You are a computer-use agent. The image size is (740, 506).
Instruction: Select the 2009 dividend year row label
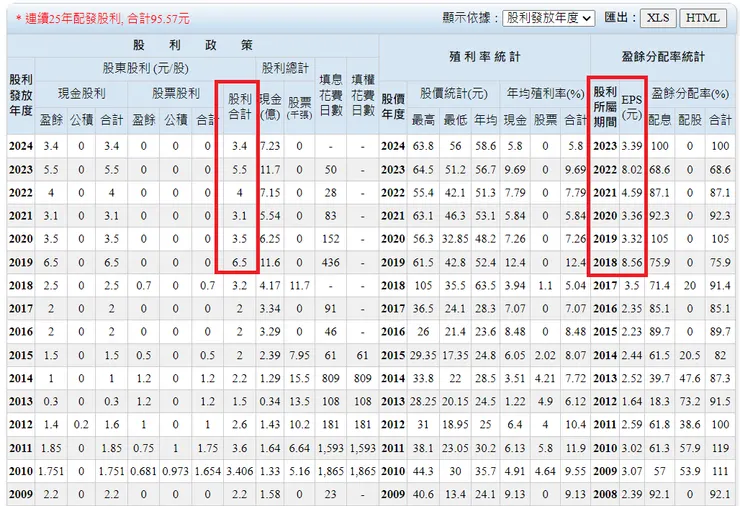pyautogui.click(x=21, y=494)
